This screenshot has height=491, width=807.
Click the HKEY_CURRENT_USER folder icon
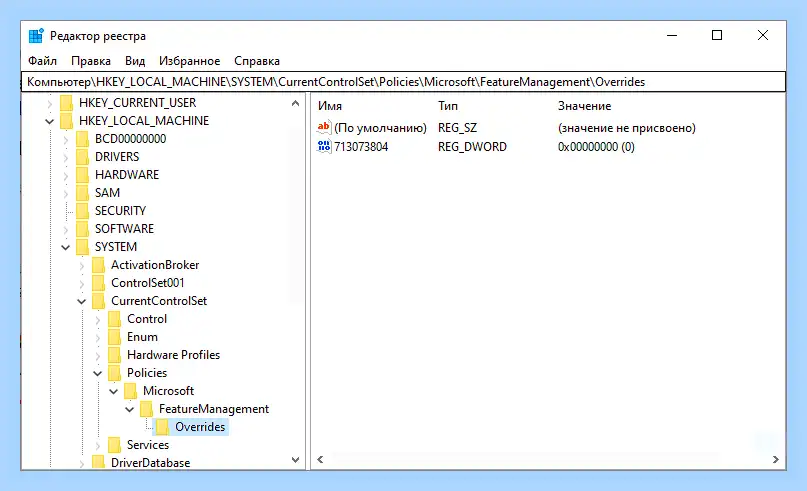(66, 103)
